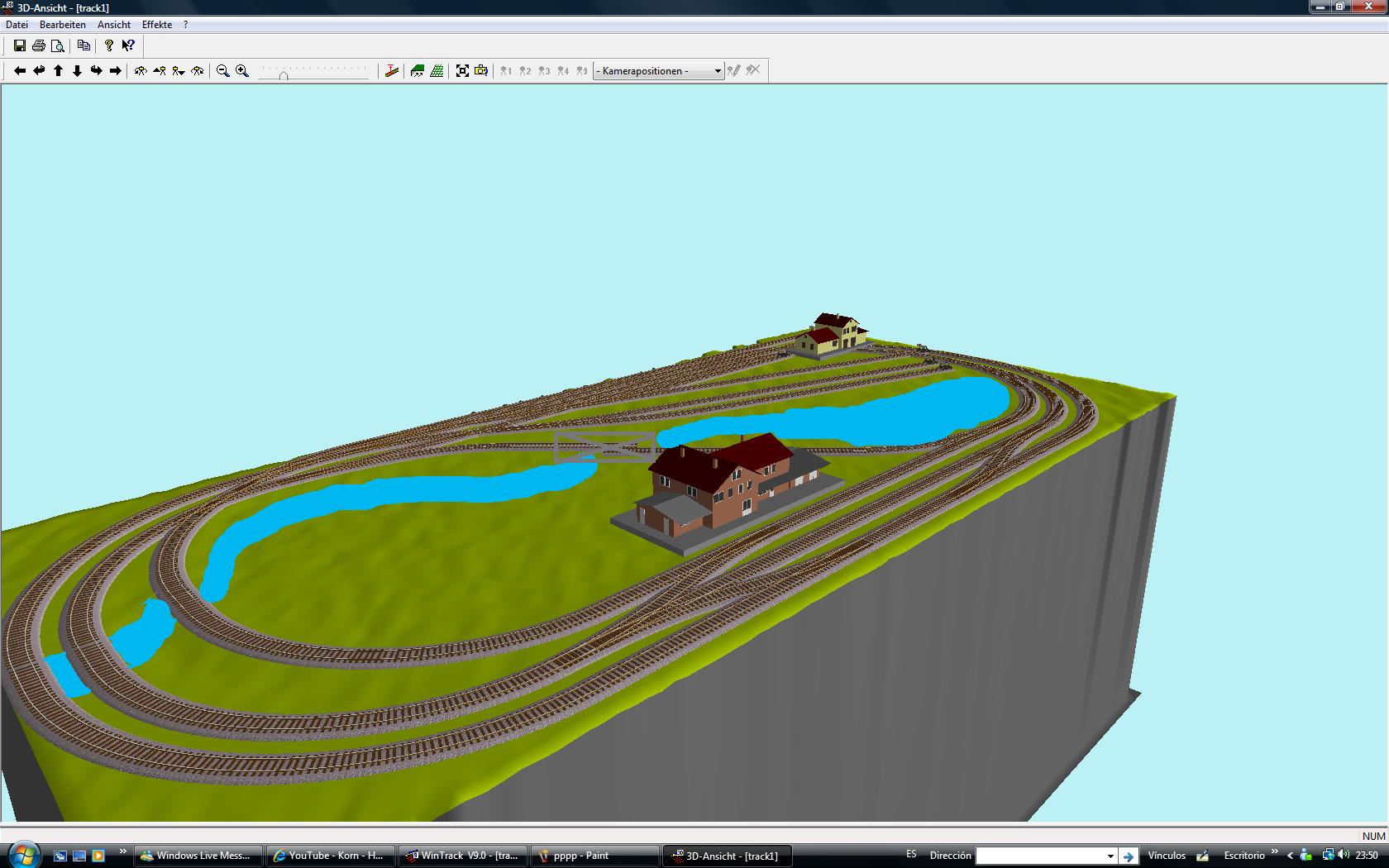Click the volume speaker tray icon

pos(1344,856)
